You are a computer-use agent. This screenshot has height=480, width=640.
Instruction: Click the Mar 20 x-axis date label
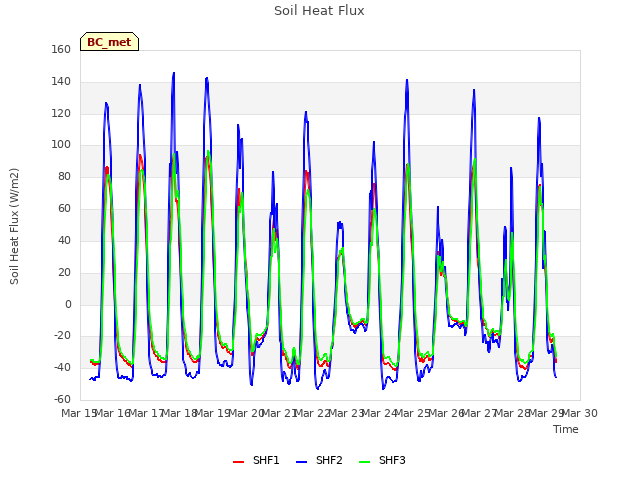246,413
